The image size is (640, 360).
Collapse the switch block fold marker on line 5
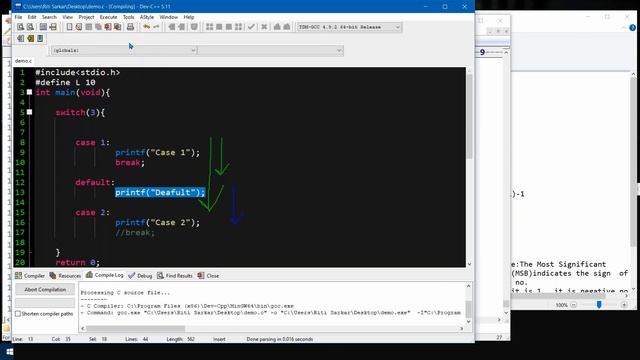pyautogui.click(x=29, y=112)
